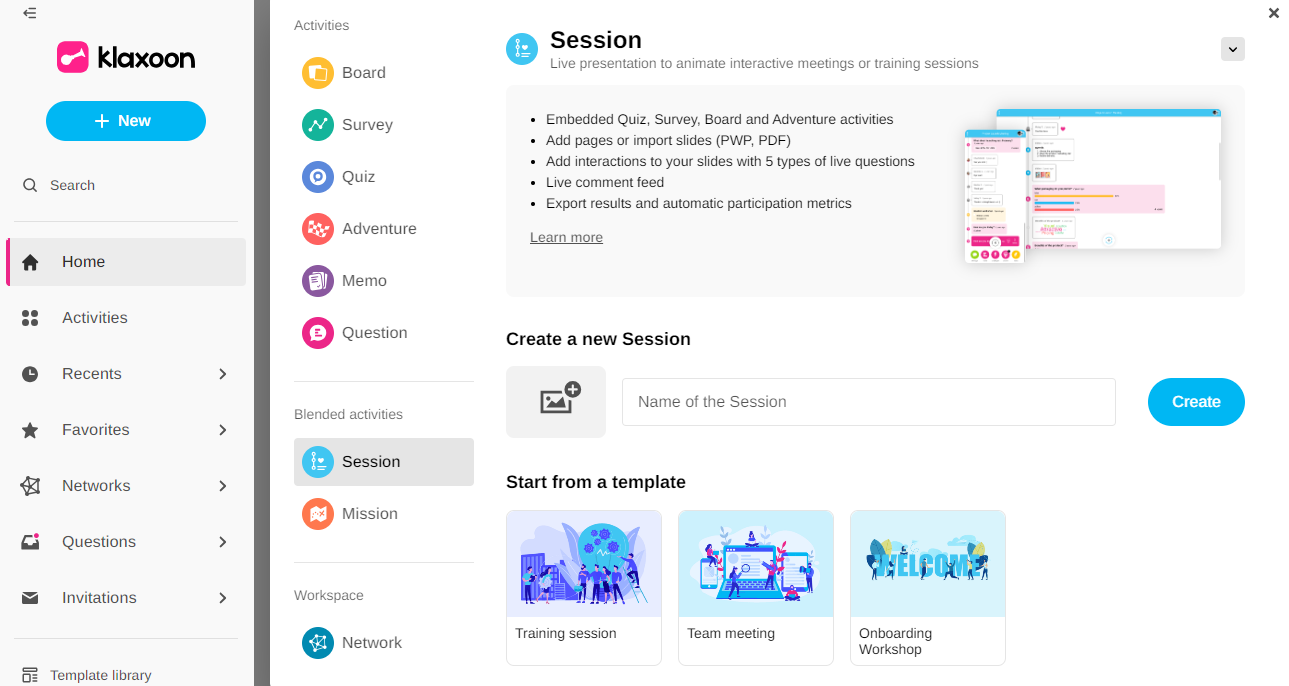1289x686 pixels.
Task: Click the Board activity icon
Action: 318,73
